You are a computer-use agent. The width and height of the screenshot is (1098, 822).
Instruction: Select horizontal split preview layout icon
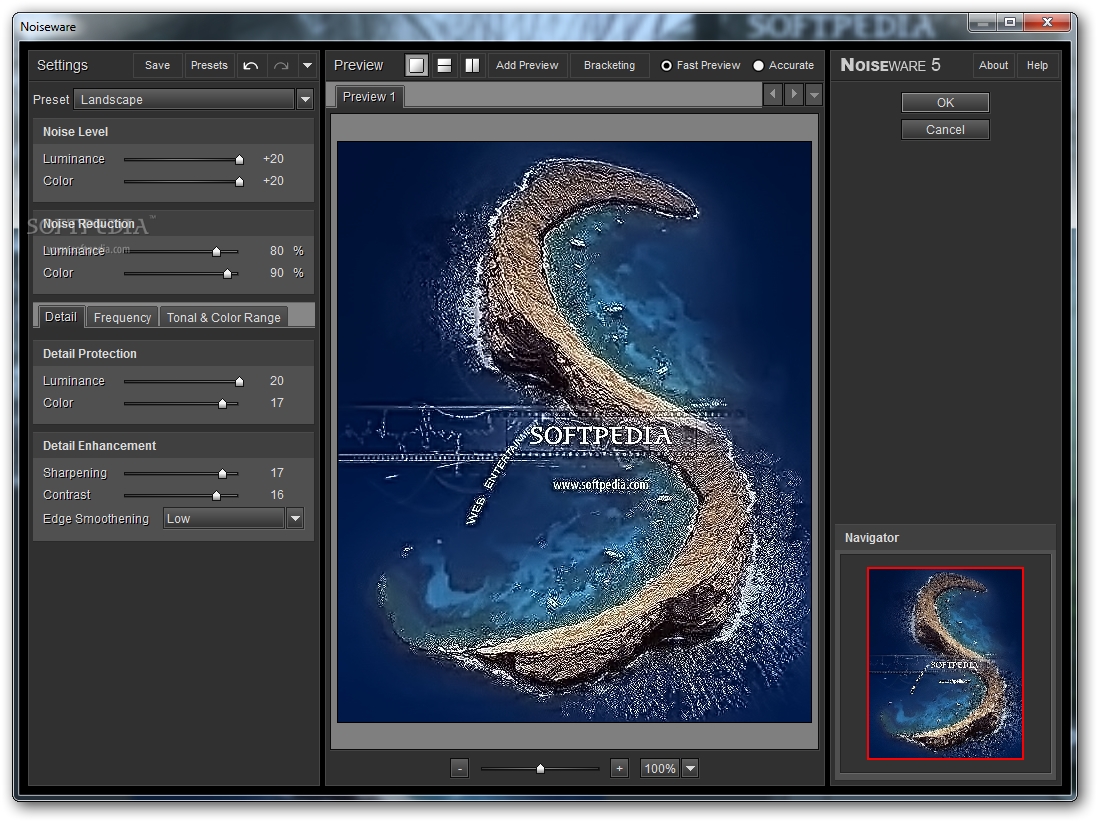[x=444, y=65]
